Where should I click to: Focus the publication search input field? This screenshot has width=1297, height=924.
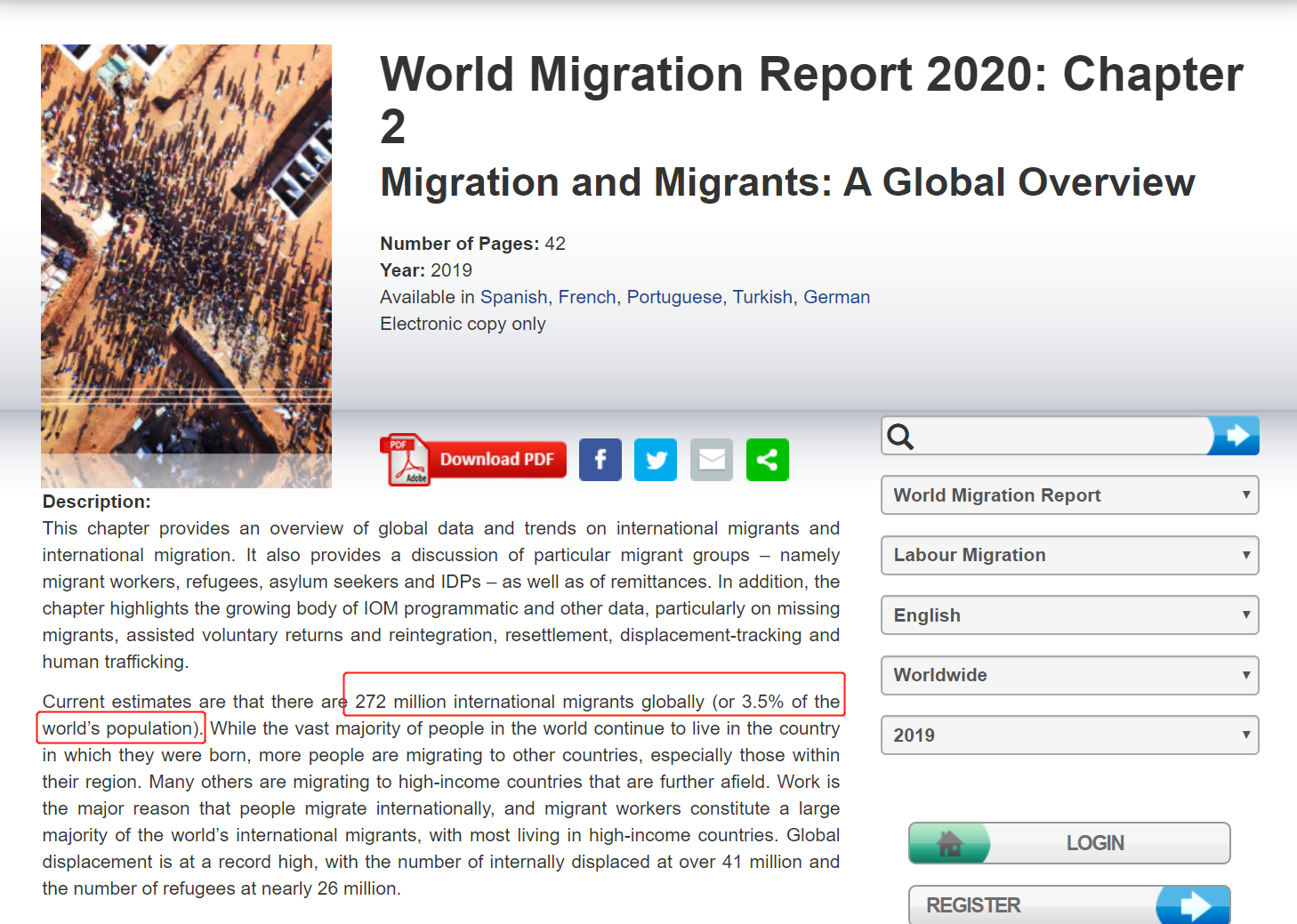1059,437
